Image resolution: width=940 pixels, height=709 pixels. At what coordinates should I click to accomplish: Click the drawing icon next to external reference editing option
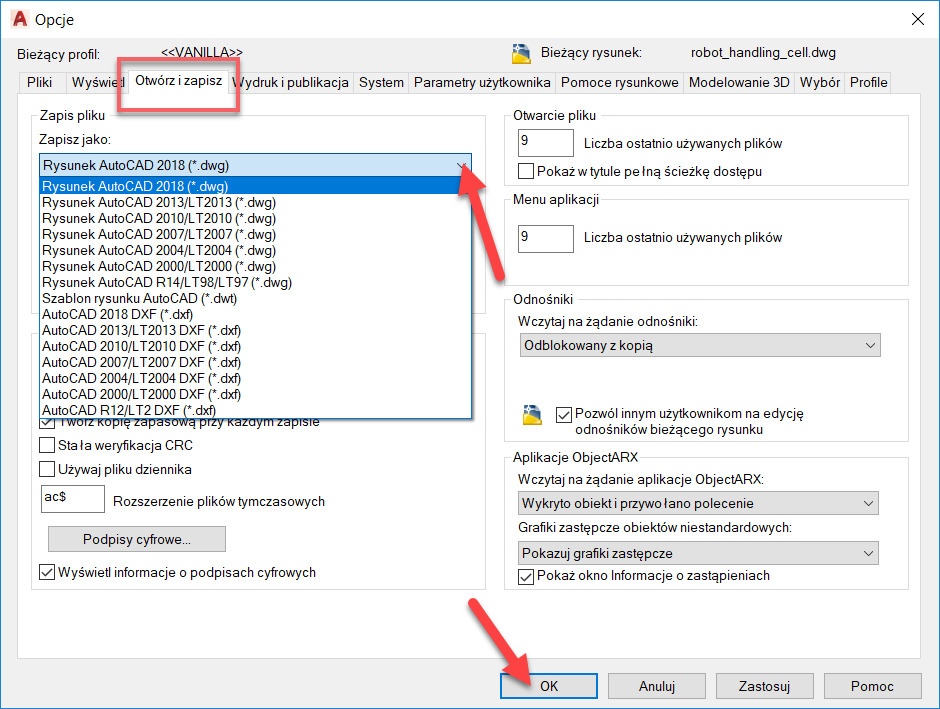[x=533, y=414]
